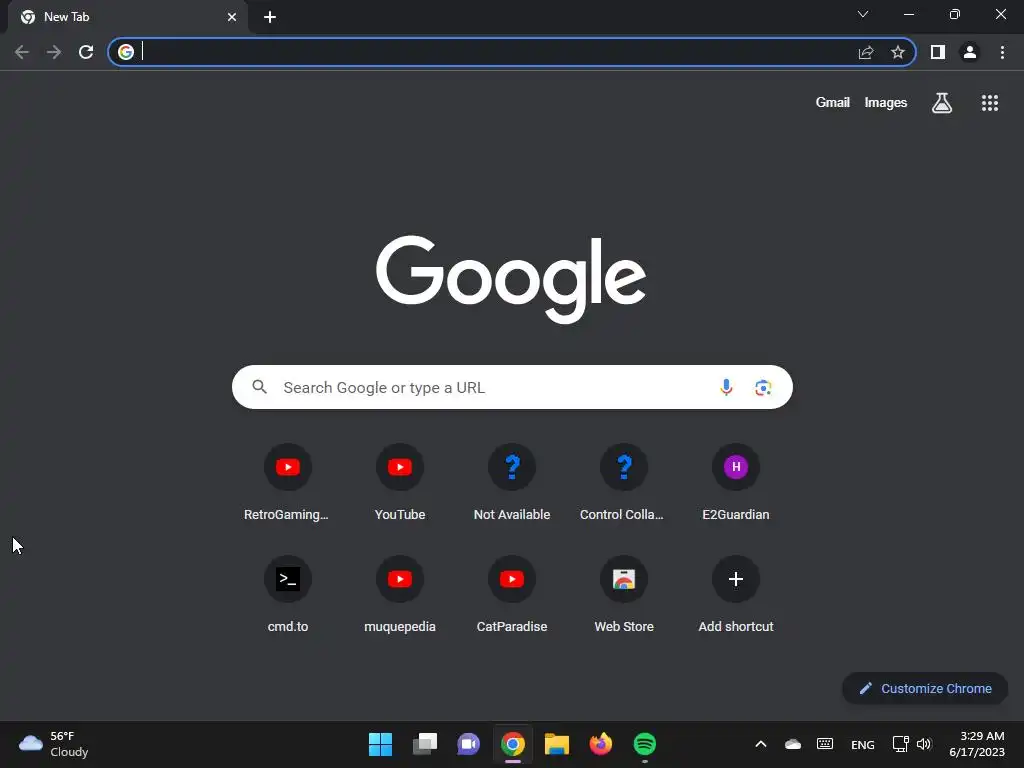Close the New Tab tab
The image size is (1024, 768).
tap(232, 17)
